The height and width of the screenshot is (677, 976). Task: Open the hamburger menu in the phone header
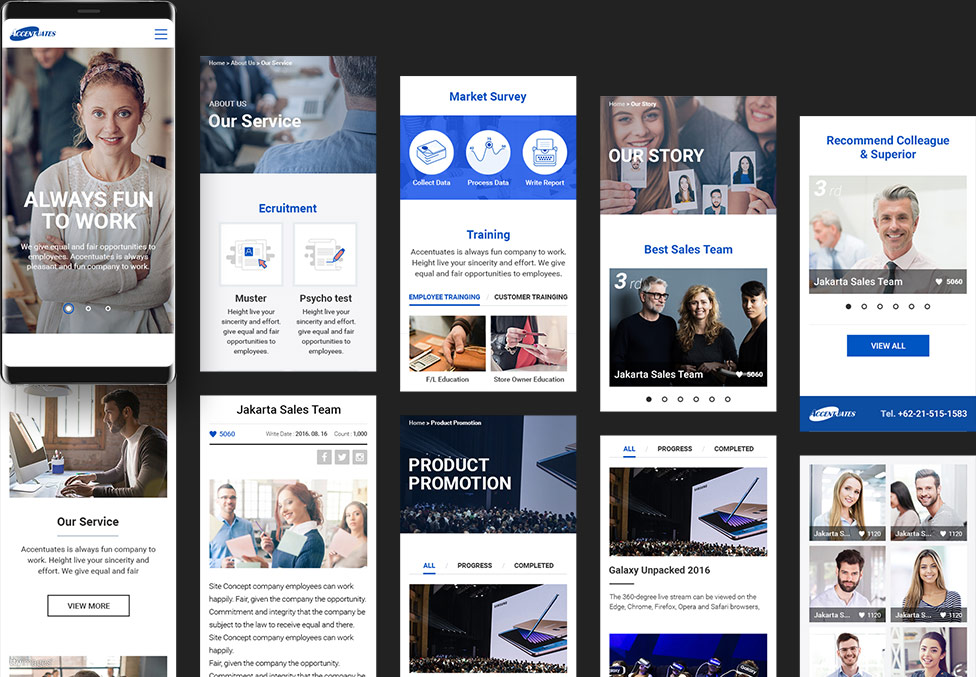coord(160,34)
